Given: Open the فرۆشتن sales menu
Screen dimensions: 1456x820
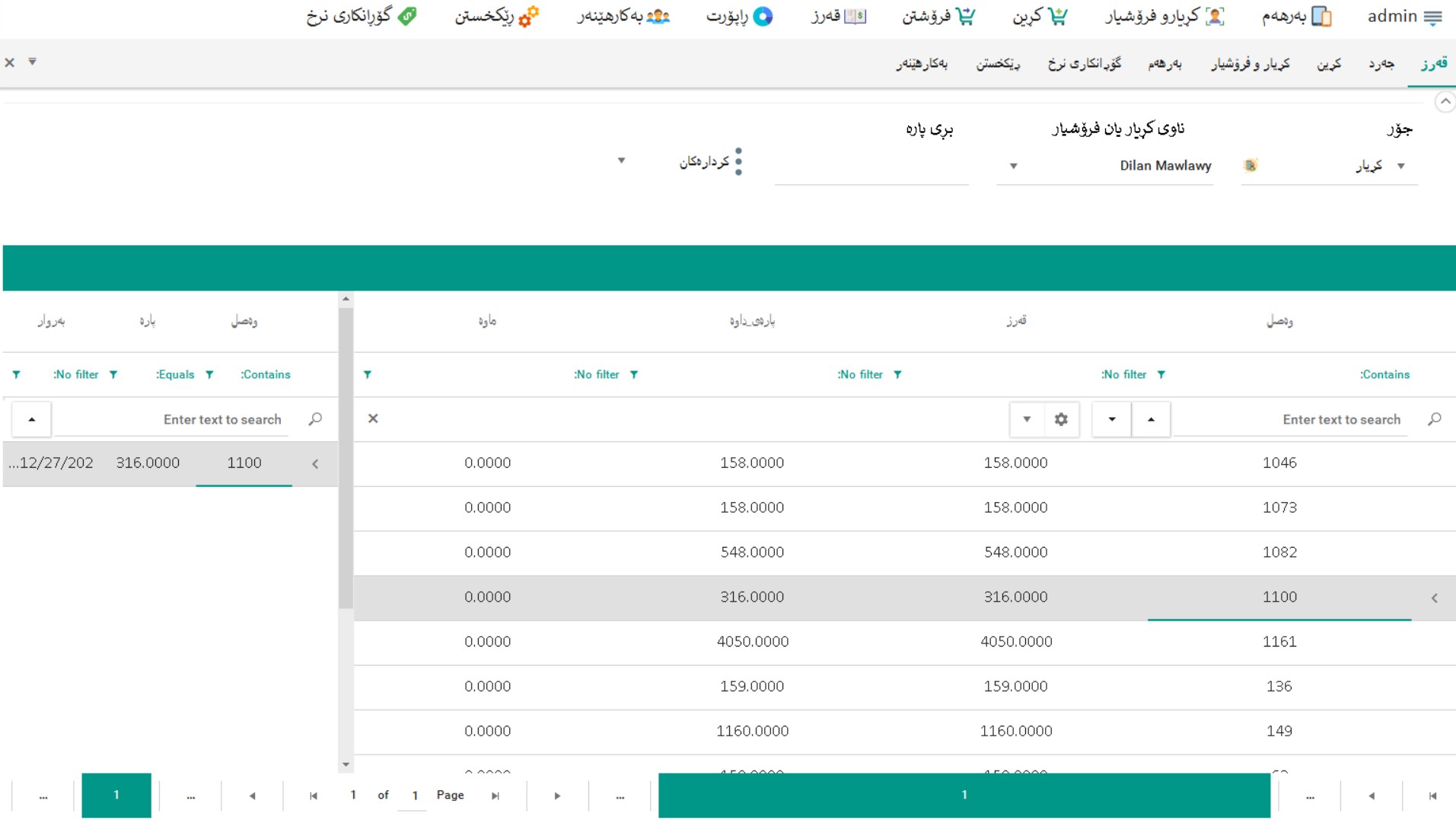Looking at the screenshot, I should [938, 17].
